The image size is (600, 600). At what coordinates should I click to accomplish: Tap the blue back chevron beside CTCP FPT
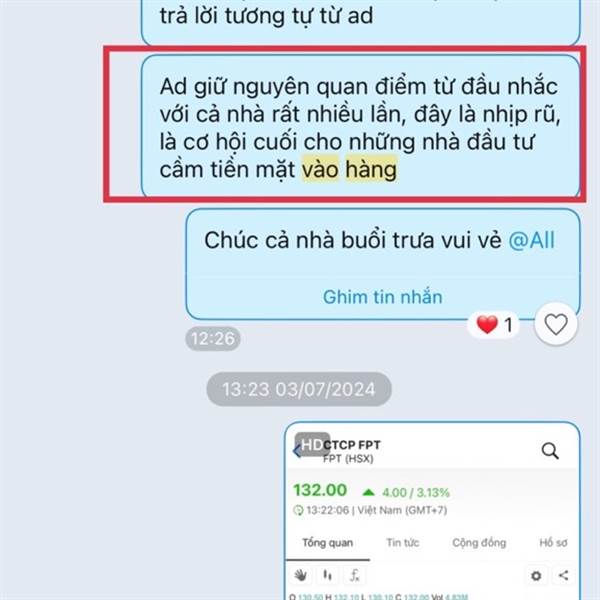(297, 451)
